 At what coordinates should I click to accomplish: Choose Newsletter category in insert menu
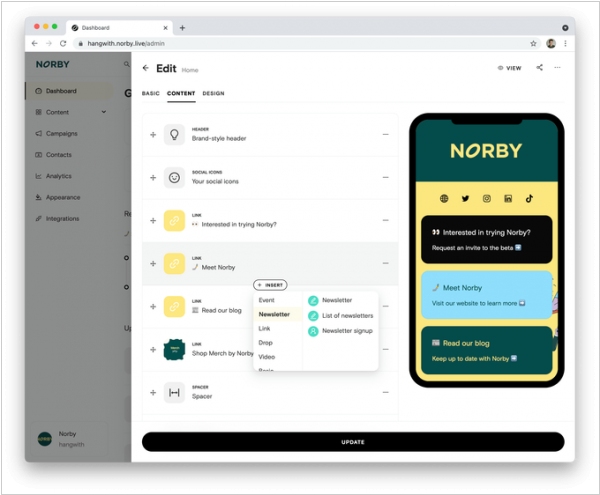pyautogui.click(x=274, y=314)
